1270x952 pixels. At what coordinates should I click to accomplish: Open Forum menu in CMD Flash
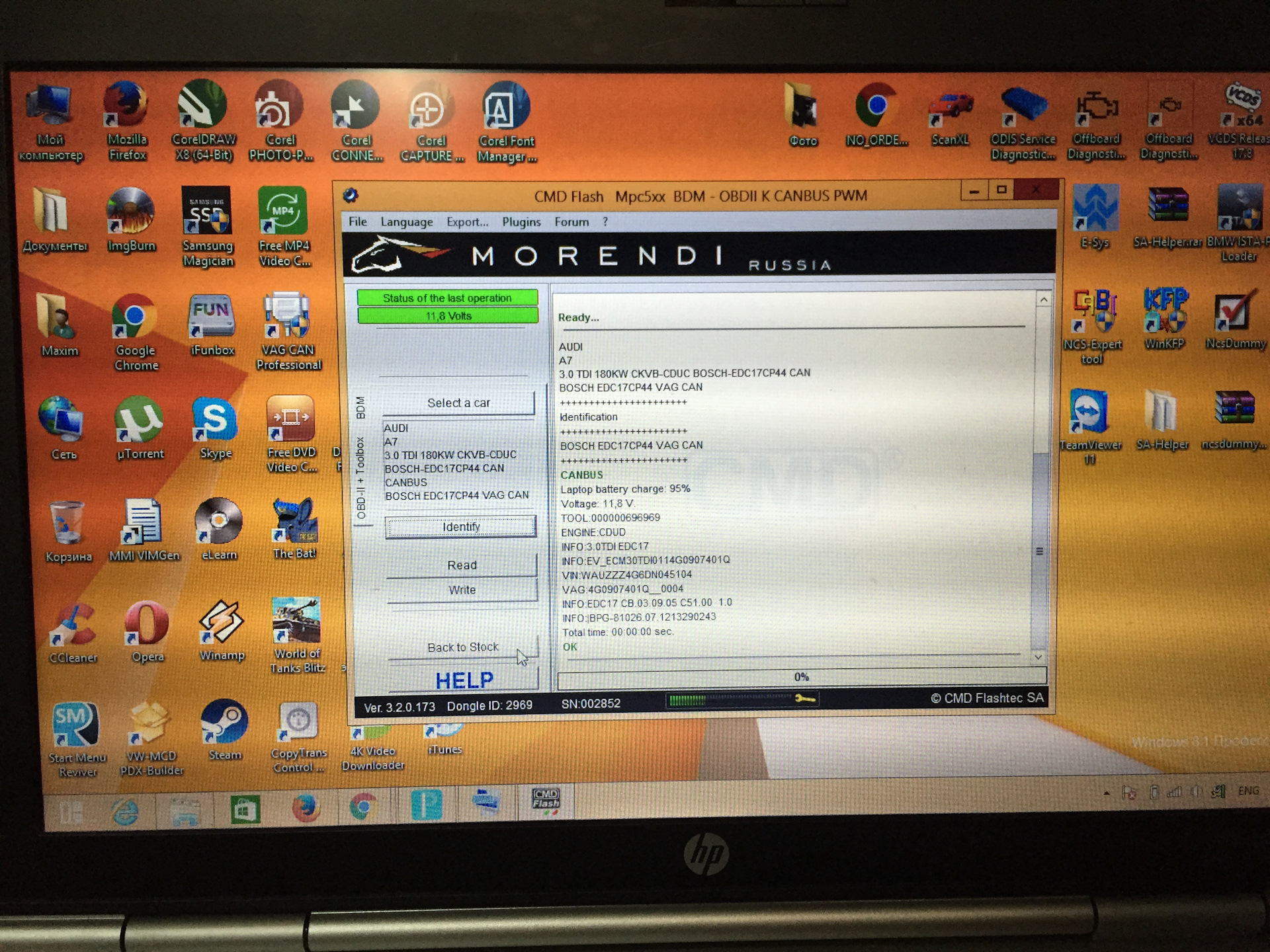[x=571, y=221]
